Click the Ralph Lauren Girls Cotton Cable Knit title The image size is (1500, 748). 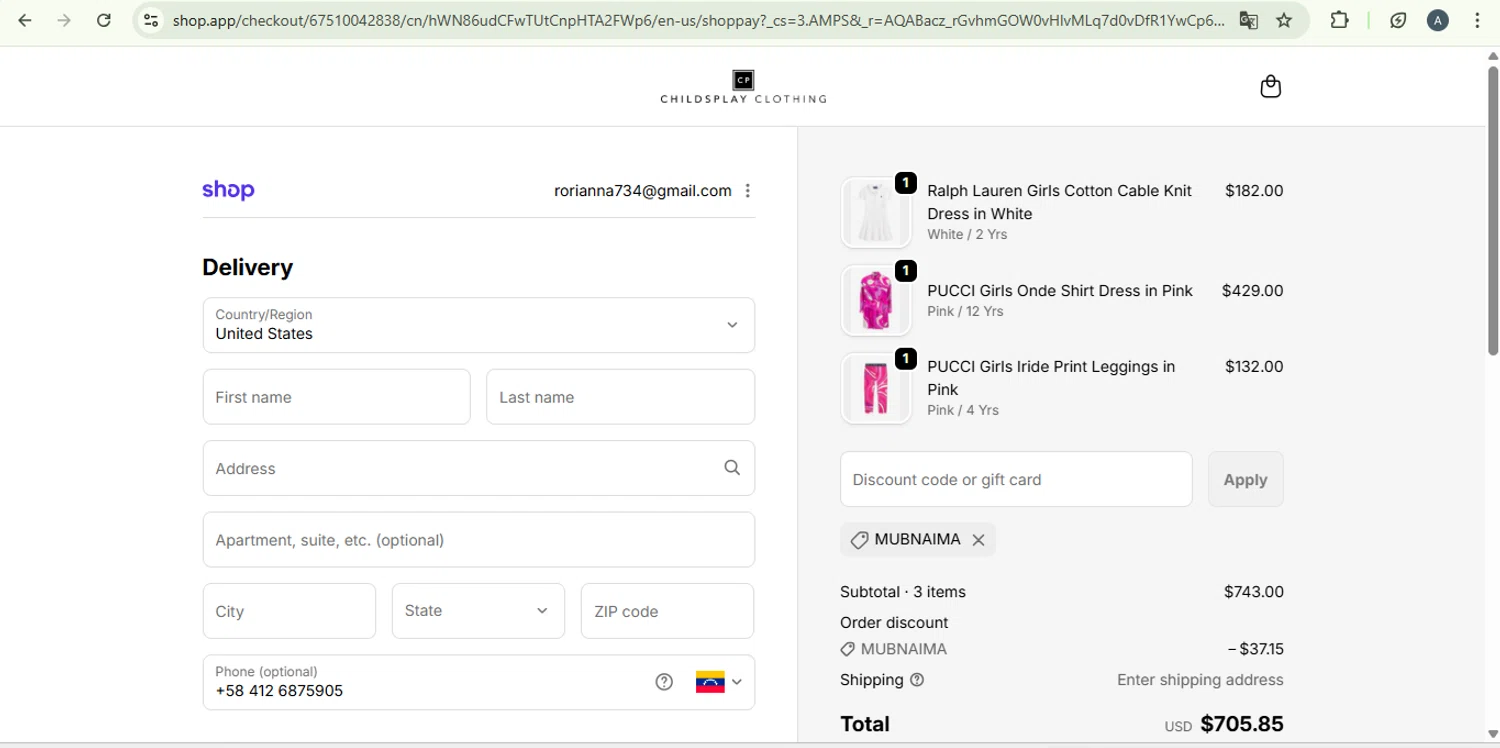1059,202
